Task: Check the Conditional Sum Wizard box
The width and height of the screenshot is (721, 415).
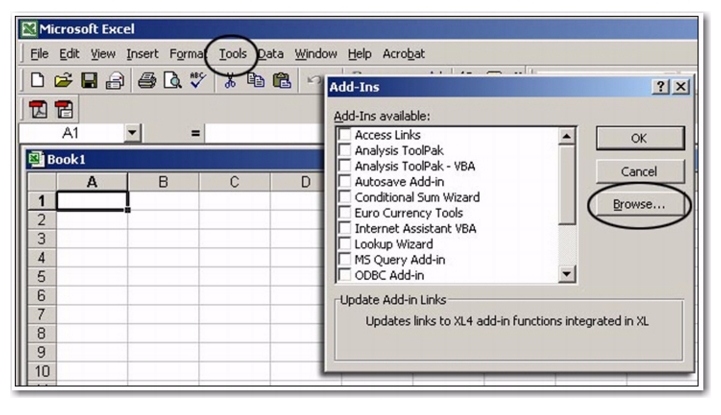Action: (x=344, y=197)
